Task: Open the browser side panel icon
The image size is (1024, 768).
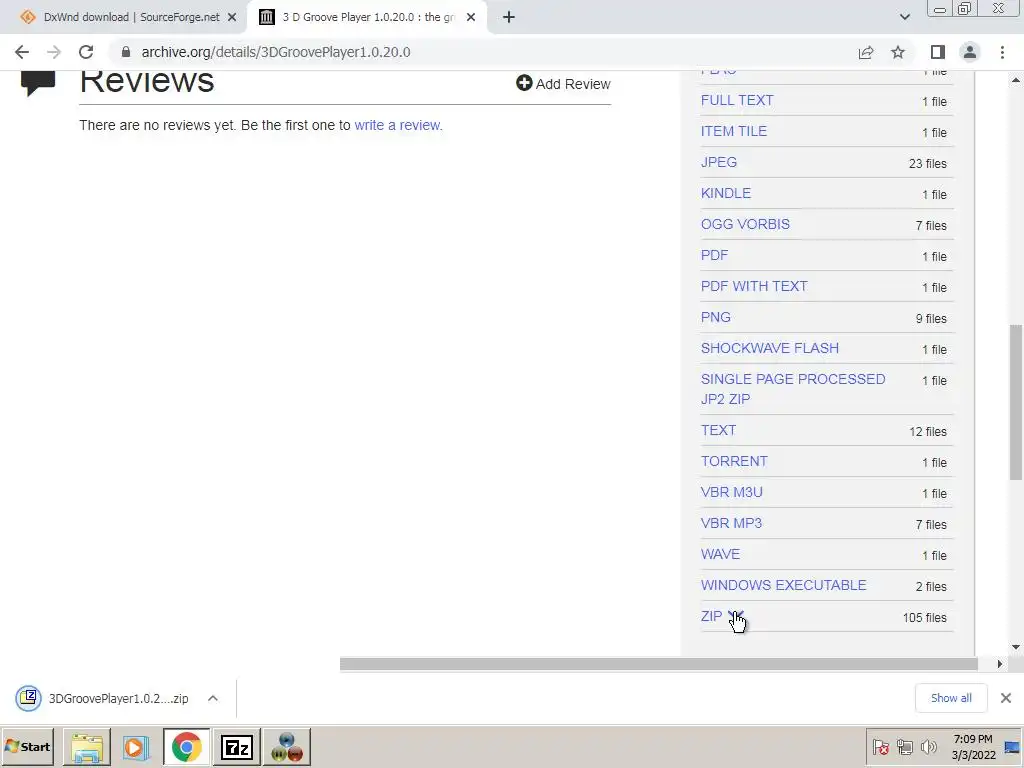Action: (938, 52)
